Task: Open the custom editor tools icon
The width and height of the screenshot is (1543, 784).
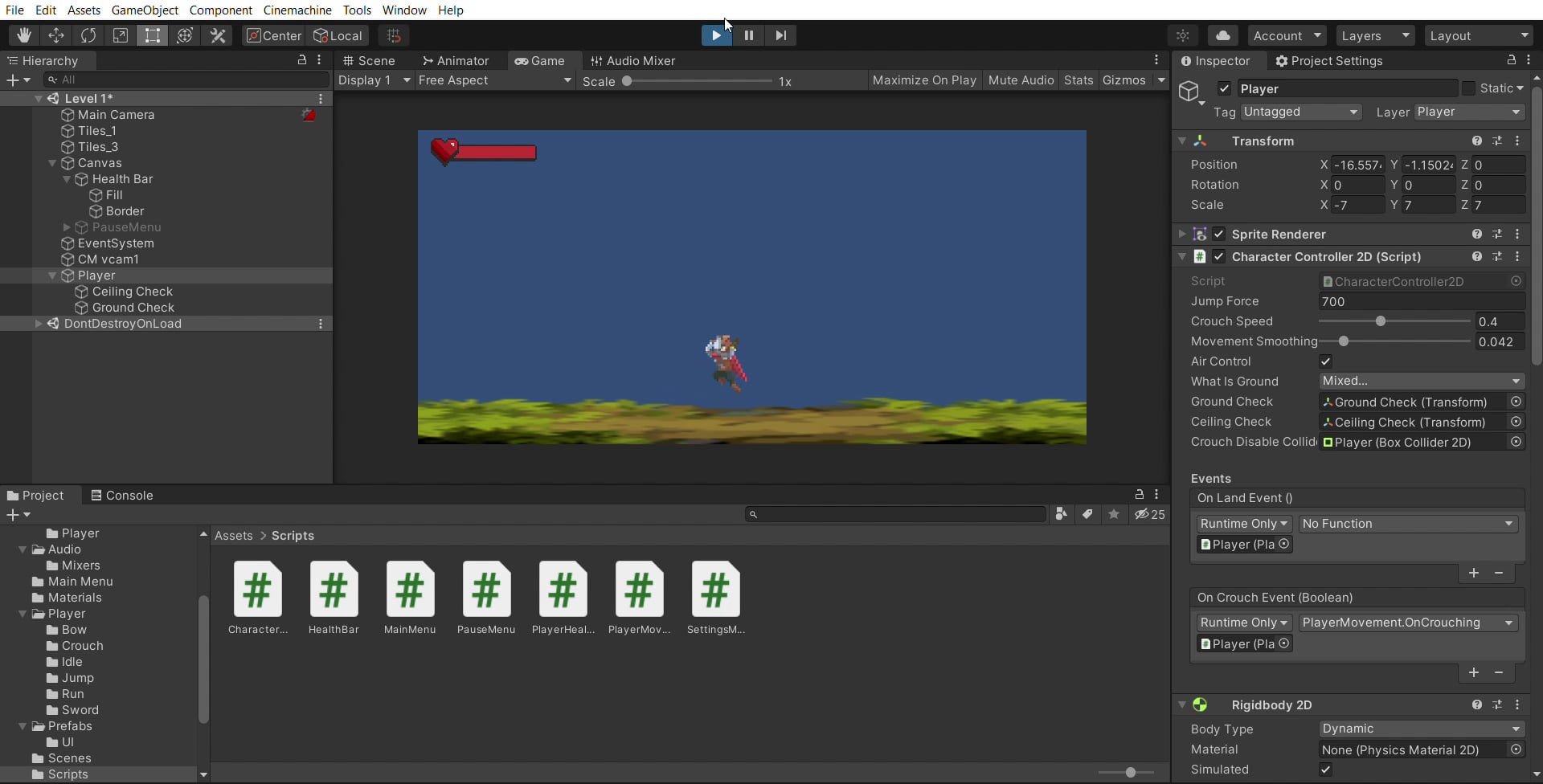Action: click(218, 35)
